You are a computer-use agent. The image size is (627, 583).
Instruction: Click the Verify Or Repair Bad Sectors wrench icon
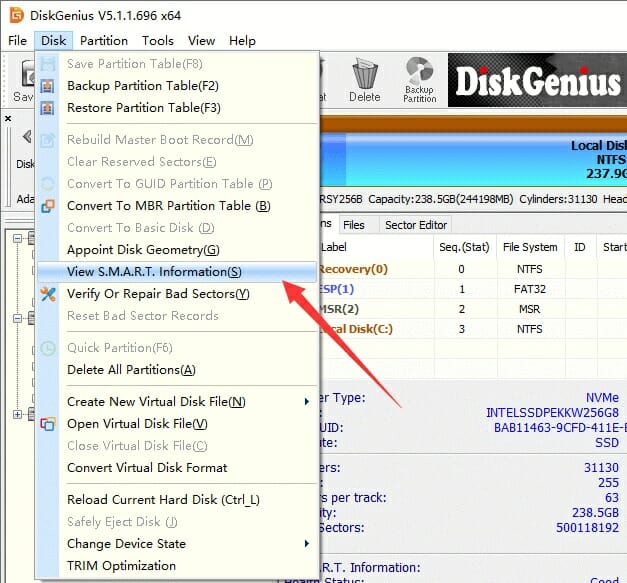(x=48, y=294)
